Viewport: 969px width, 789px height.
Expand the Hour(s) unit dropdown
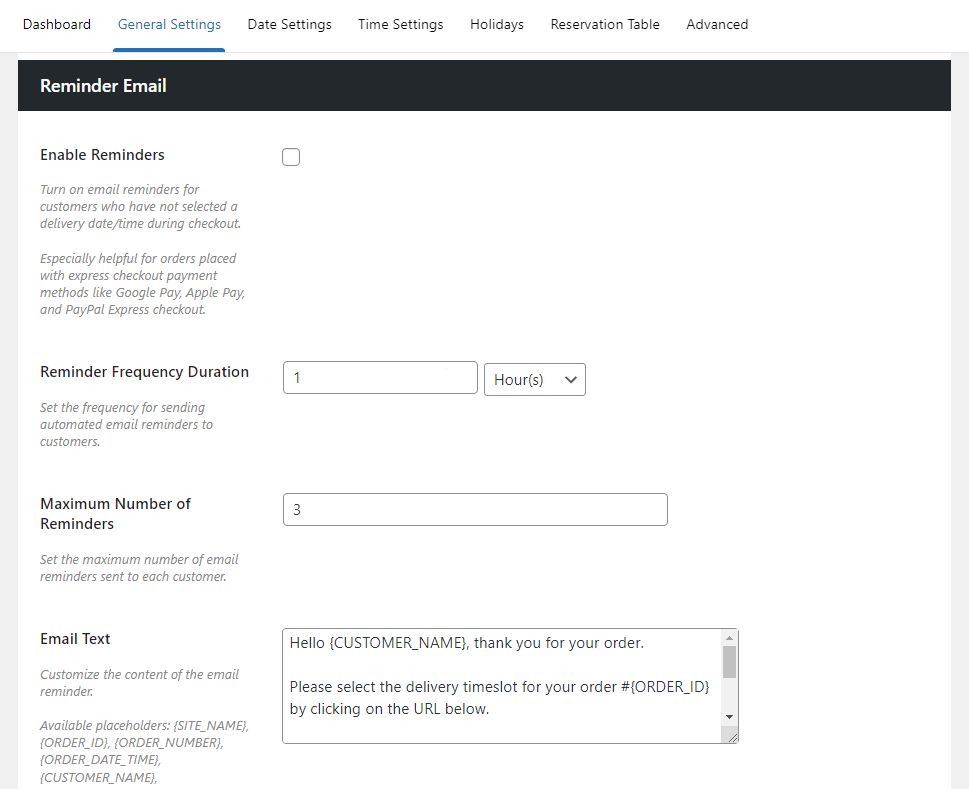coord(534,379)
